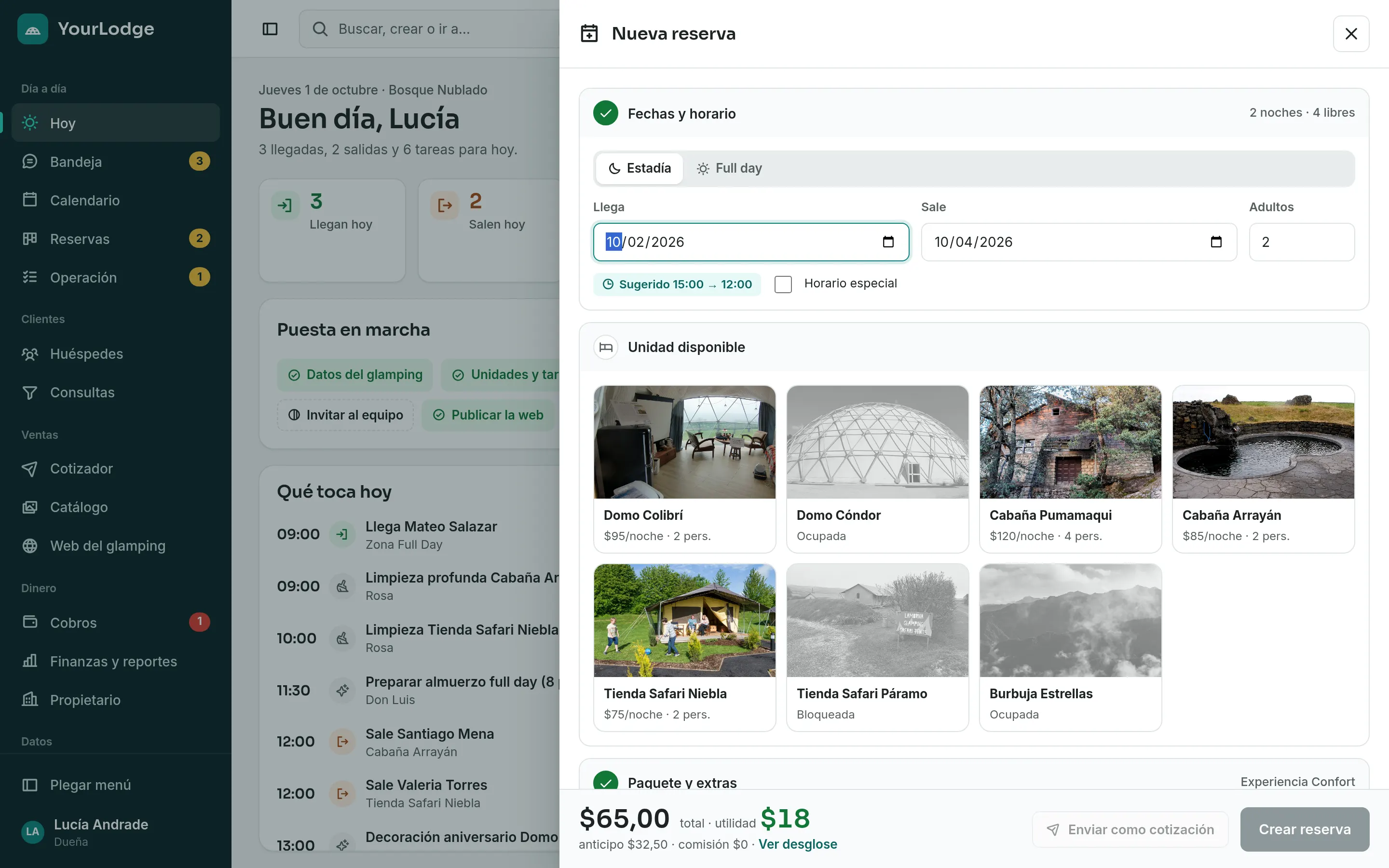Open Huéspedes people icon

pos(30,353)
